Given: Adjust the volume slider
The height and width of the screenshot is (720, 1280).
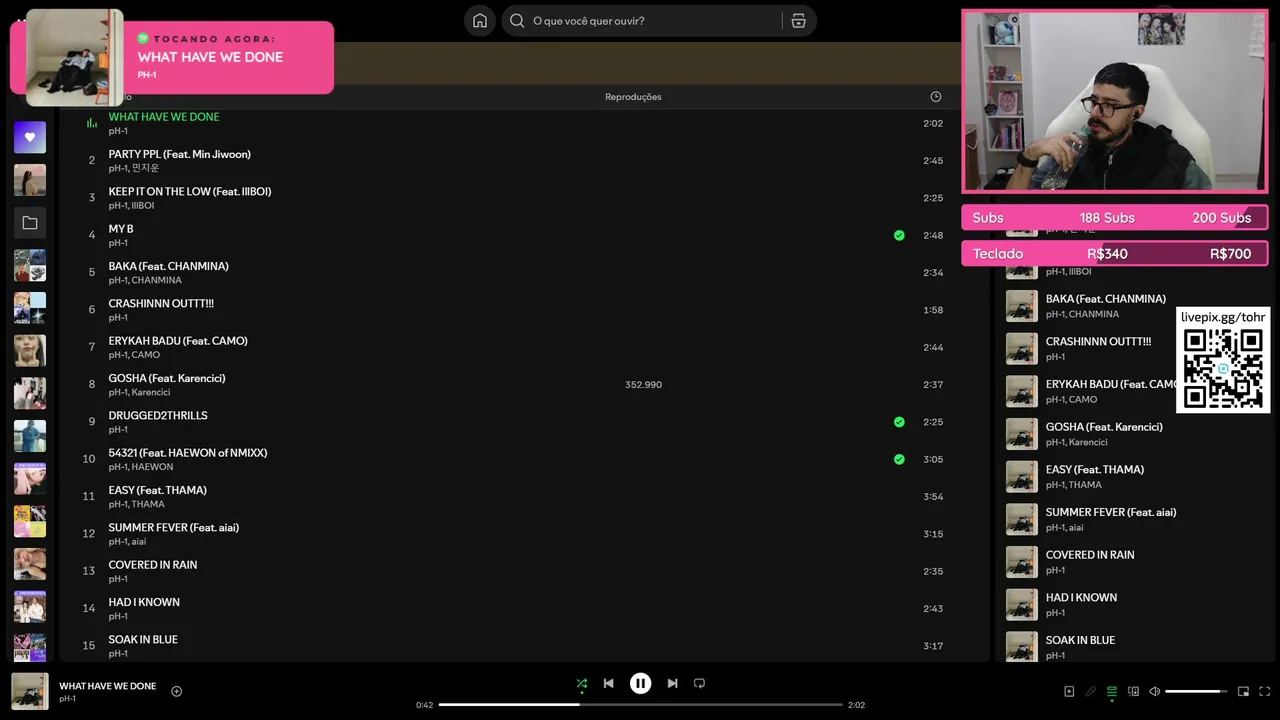Looking at the screenshot, I should pyautogui.click(x=1196, y=691).
